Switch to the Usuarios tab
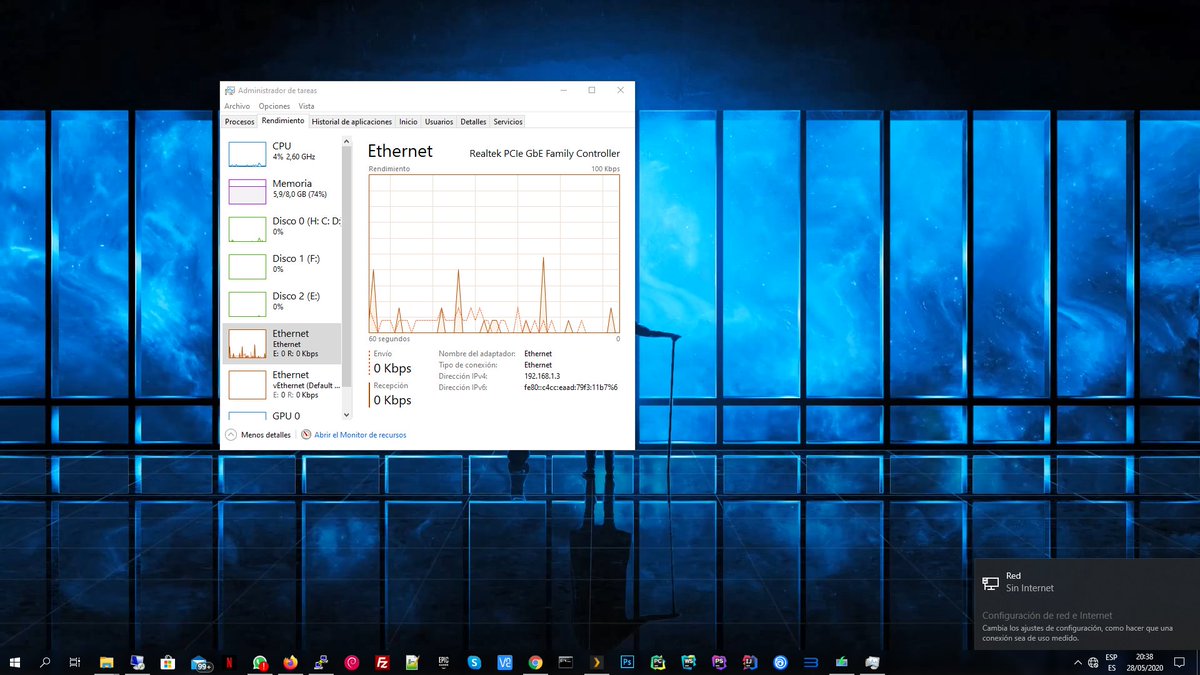1200x675 pixels. click(439, 122)
